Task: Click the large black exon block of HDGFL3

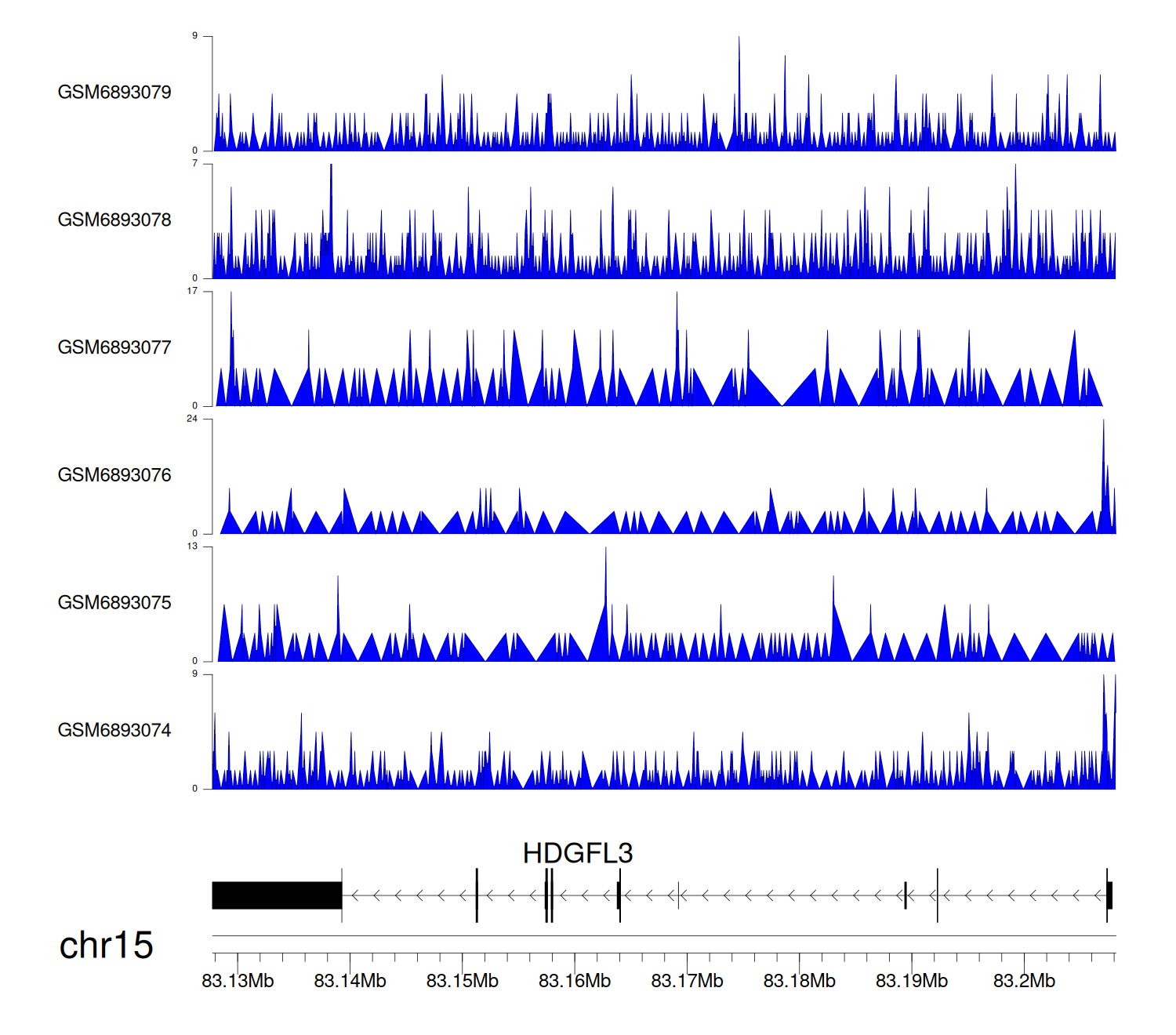Action: 277,895
